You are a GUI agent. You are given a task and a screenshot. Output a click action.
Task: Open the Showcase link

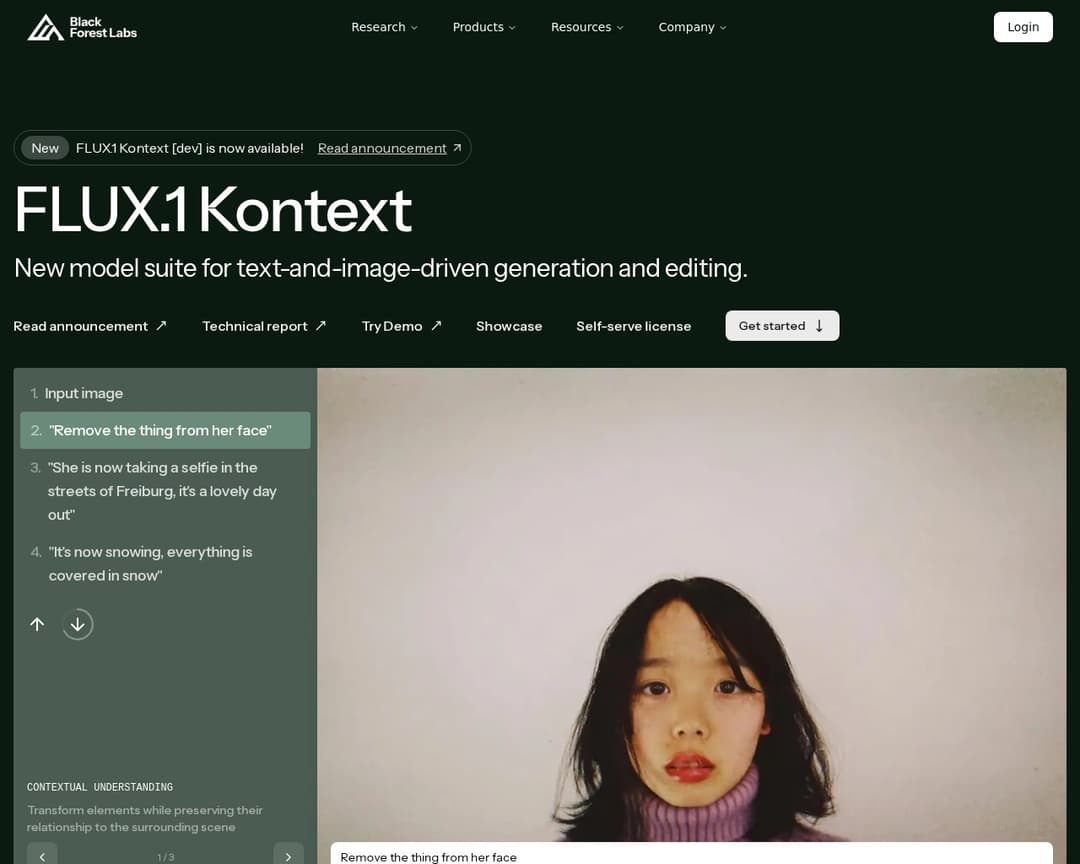coord(509,326)
